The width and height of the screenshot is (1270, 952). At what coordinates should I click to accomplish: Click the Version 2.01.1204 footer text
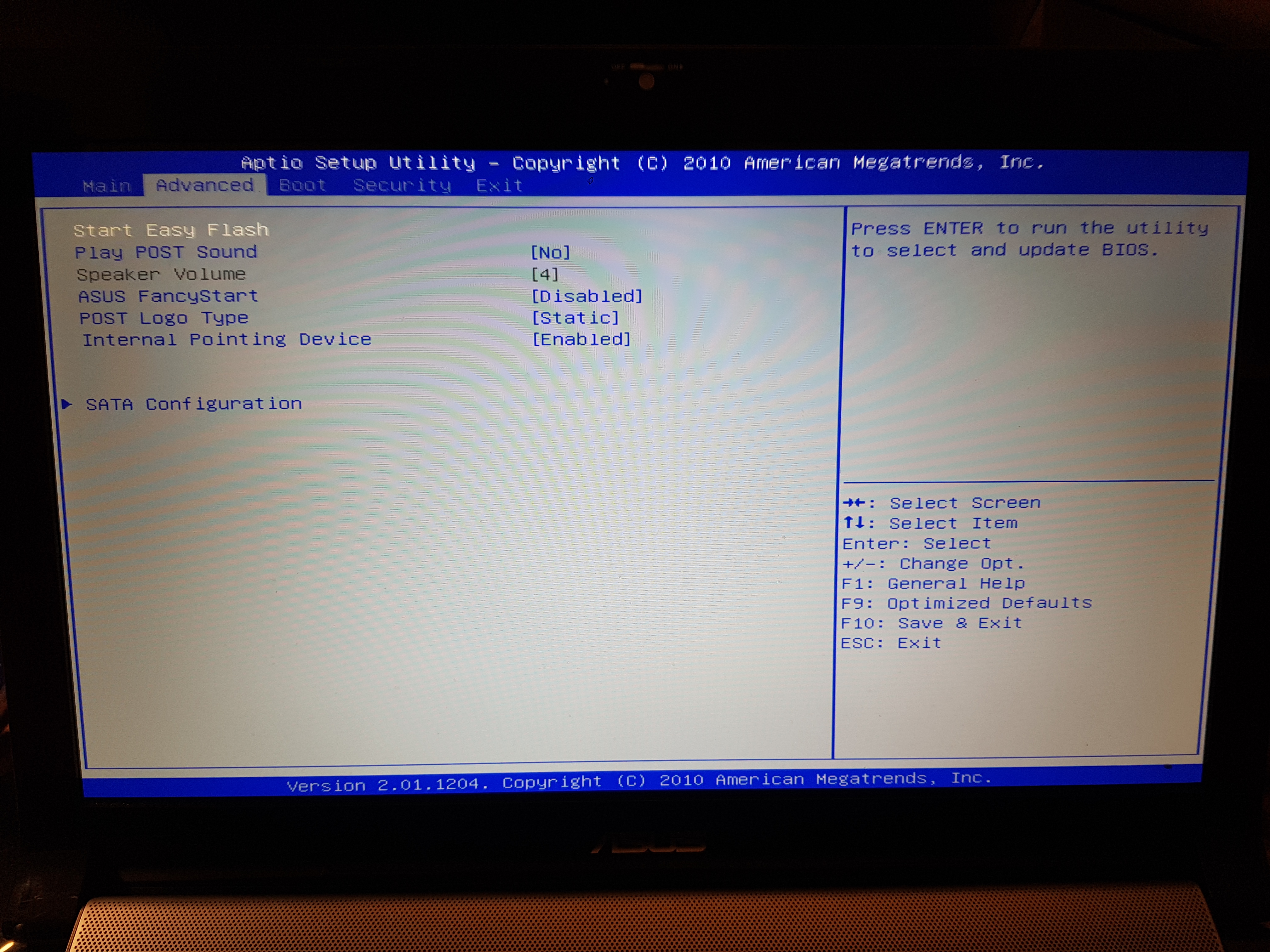click(x=639, y=782)
